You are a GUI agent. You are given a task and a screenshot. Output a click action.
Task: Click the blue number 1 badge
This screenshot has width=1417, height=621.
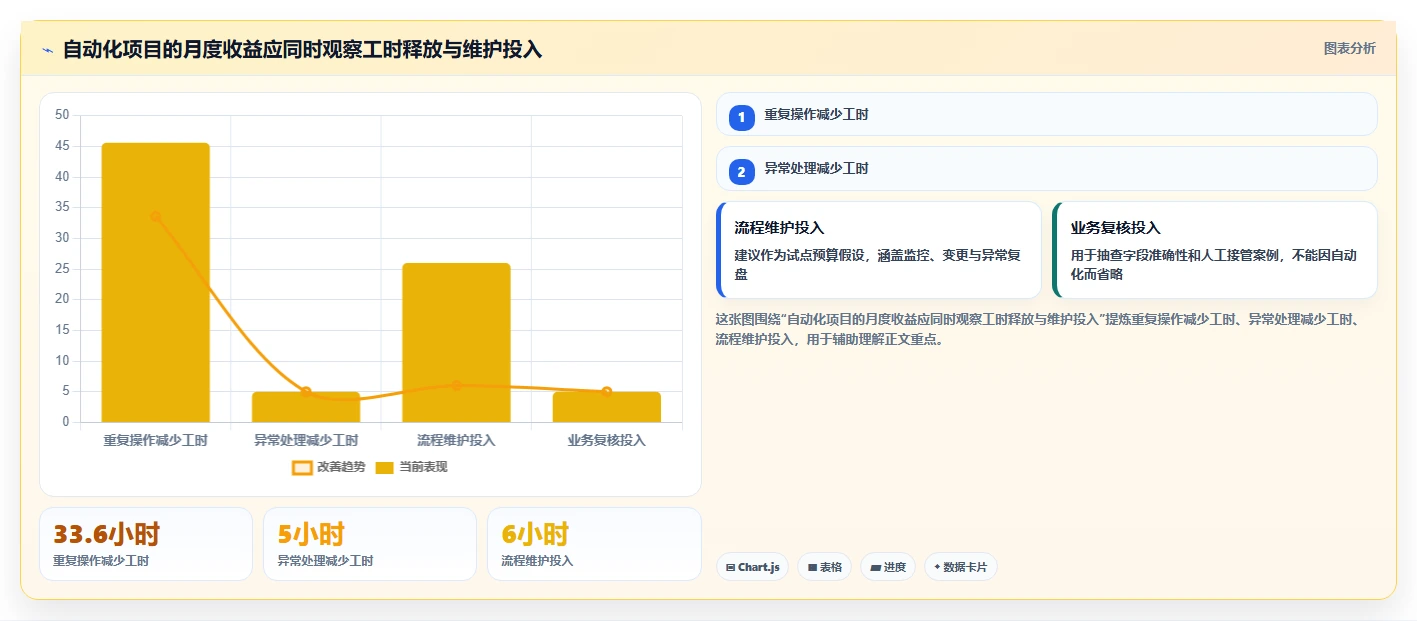pos(742,118)
